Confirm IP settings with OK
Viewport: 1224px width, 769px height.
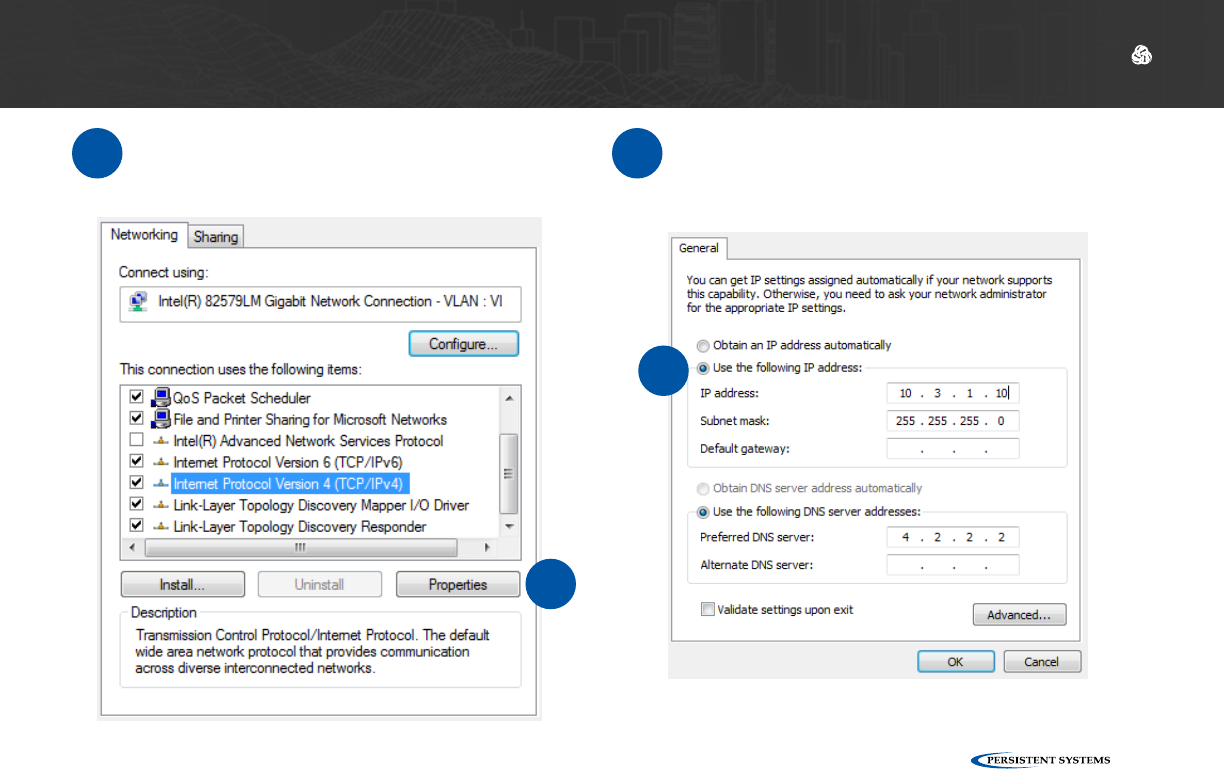click(956, 662)
